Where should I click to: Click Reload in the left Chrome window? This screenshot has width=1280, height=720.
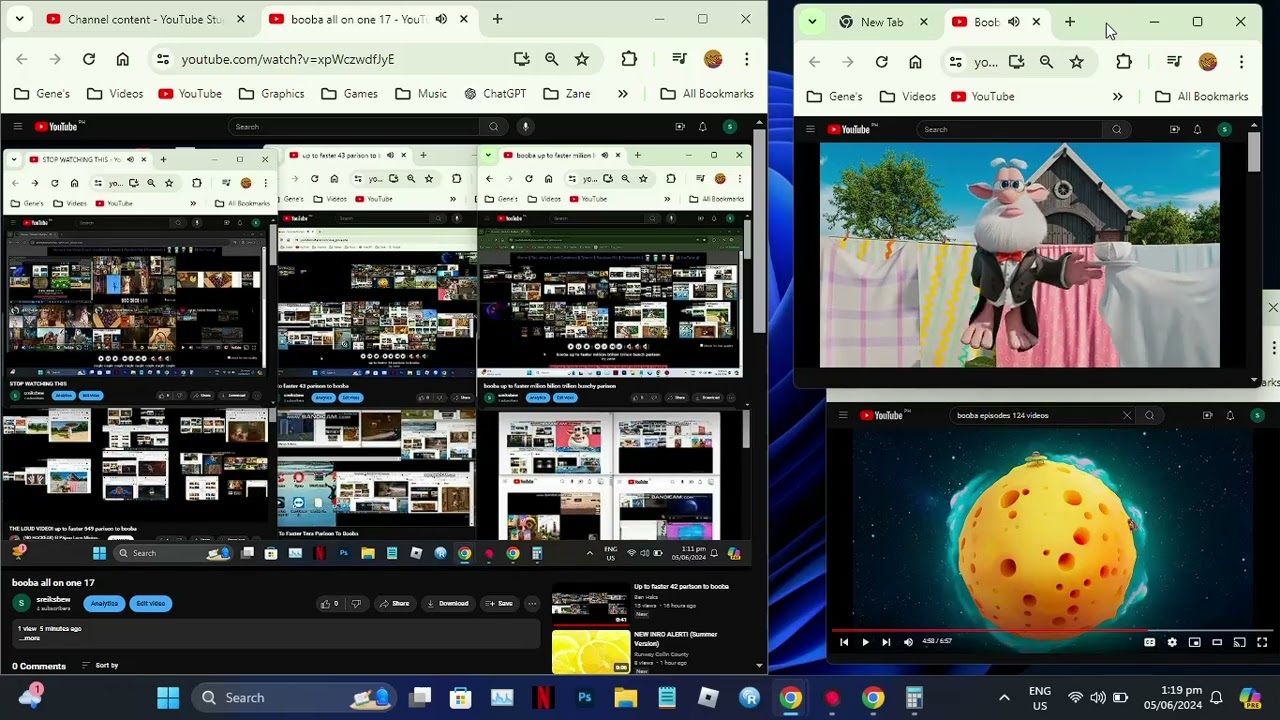(x=89, y=59)
